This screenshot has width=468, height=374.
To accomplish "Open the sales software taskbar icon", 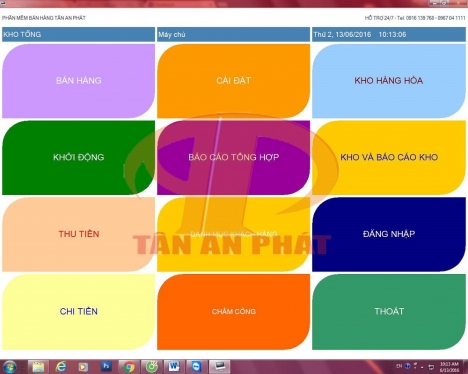I will [219, 367].
